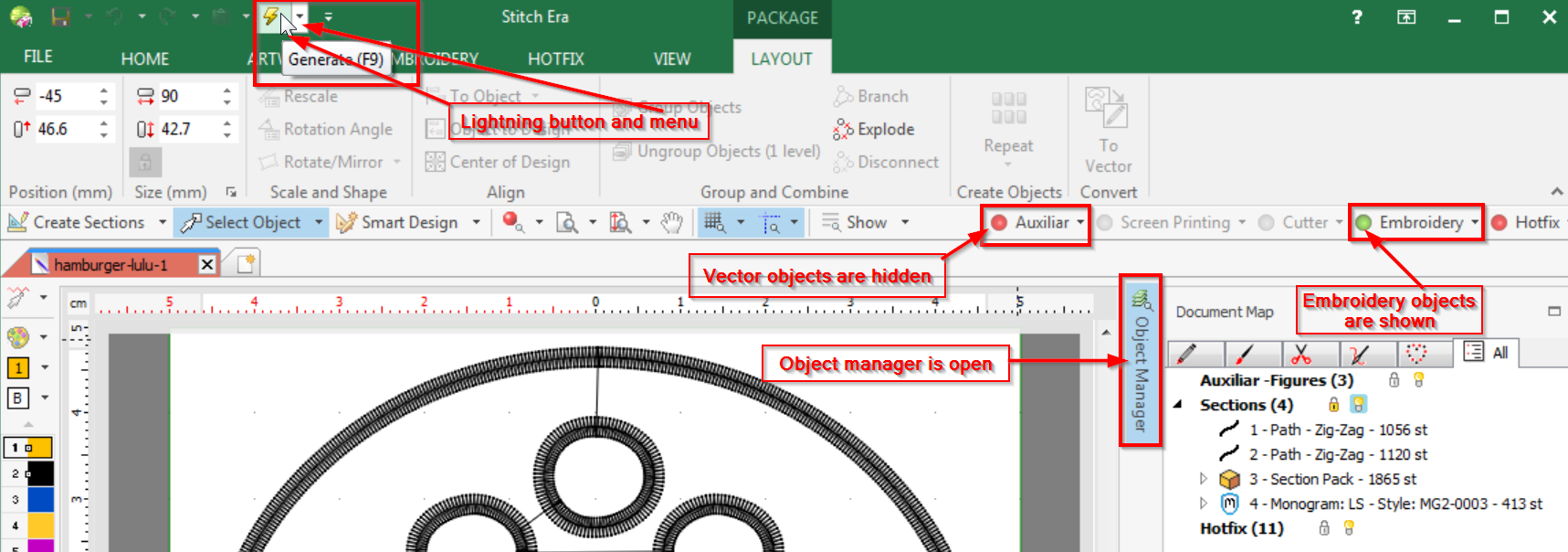Image resolution: width=1568 pixels, height=552 pixels.
Task: Click the new document tab icon
Action: pyautogui.click(x=246, y=264)
